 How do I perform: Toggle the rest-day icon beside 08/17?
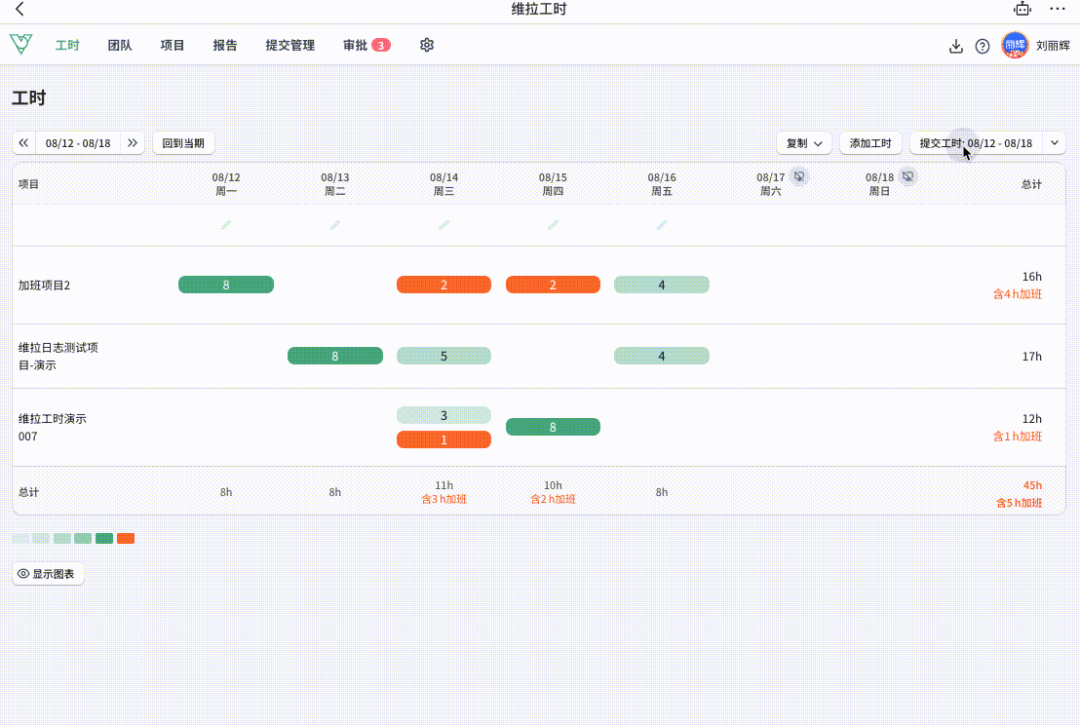tap(799, 176)
